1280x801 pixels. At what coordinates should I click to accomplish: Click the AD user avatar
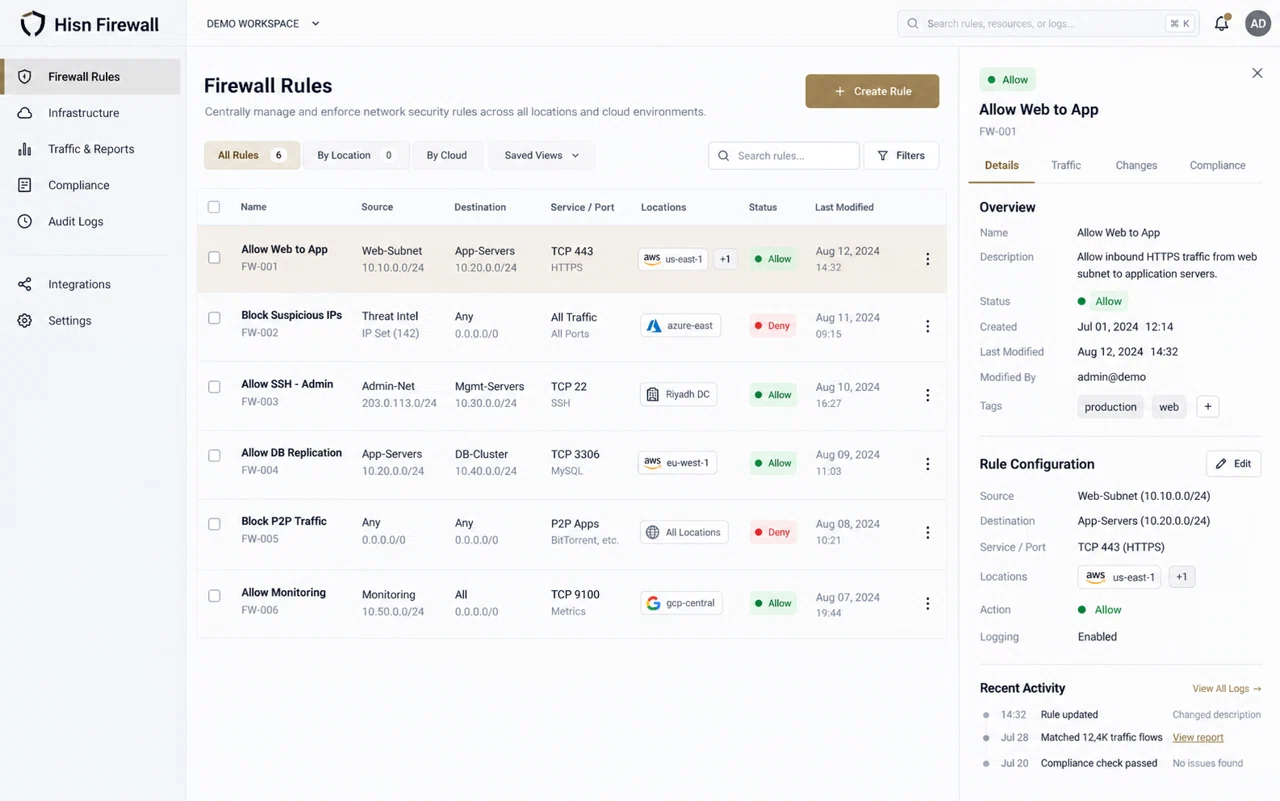[1257, 23]
